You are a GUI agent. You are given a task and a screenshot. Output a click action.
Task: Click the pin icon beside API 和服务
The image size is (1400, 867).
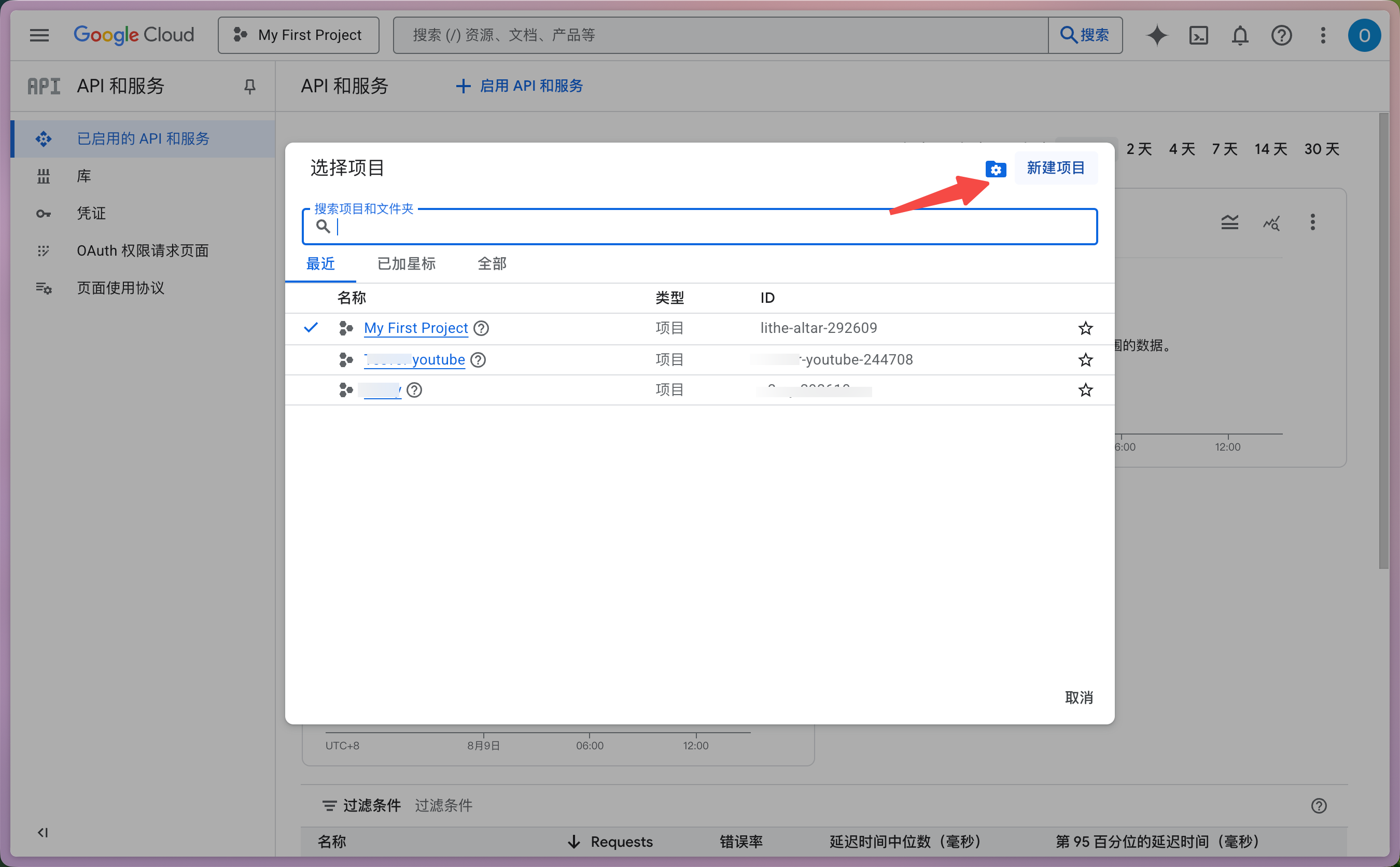tap(249, 87)
